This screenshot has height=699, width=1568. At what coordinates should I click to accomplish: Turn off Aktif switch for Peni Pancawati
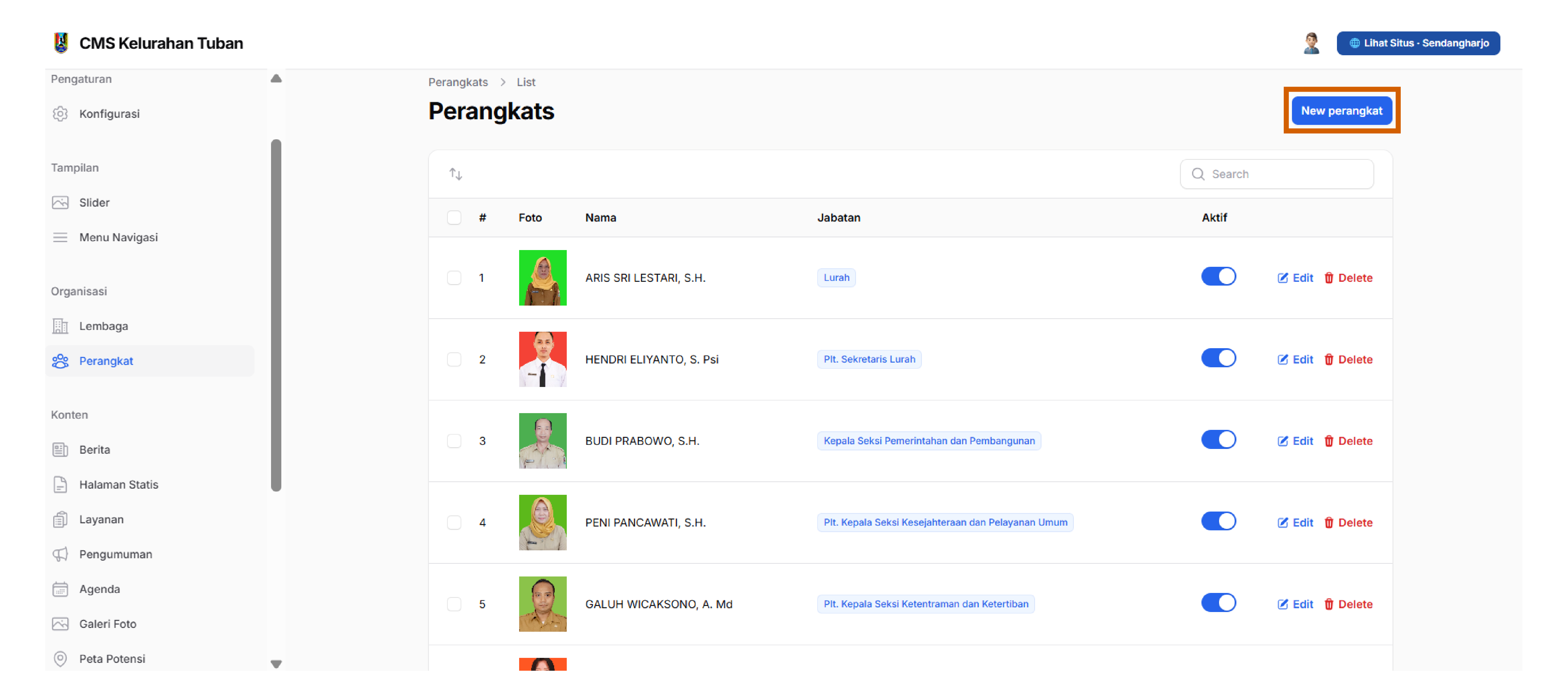pos(1218,521)
